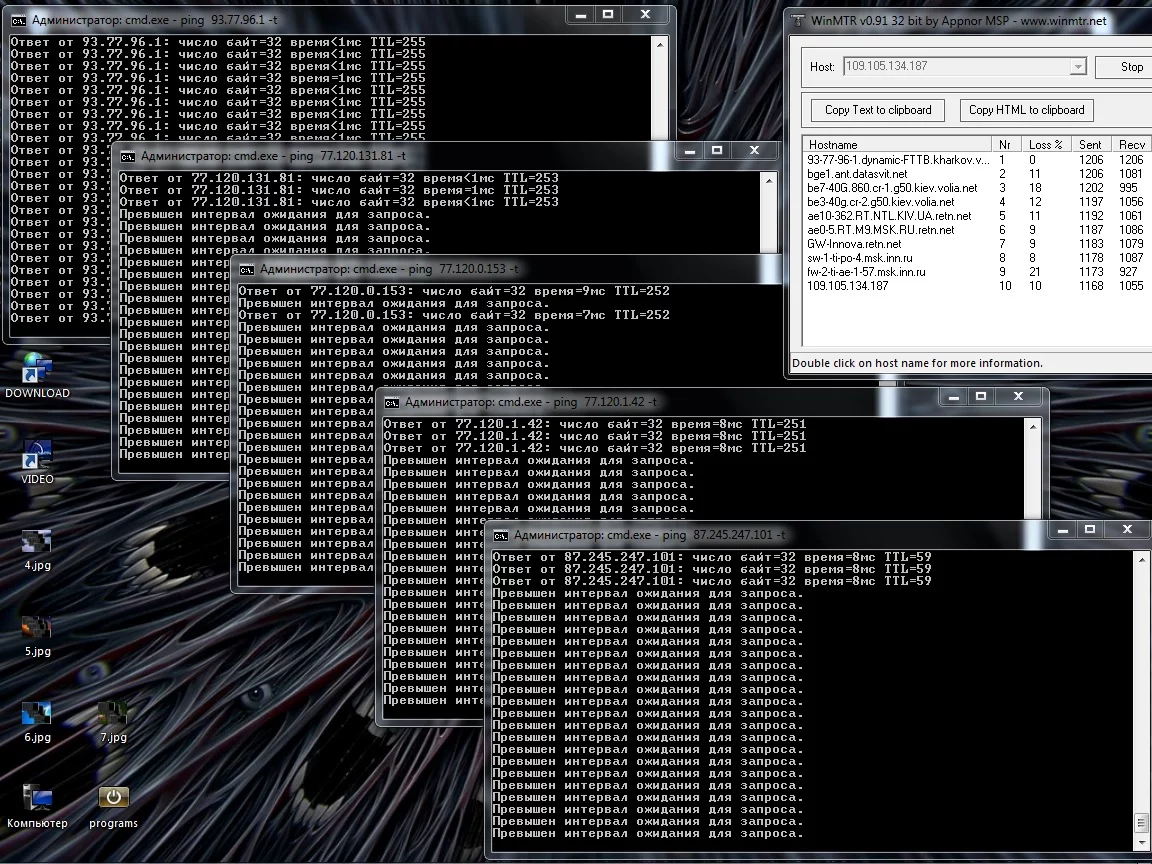This screenshot has height=864, width=1152.
Task: Select be3-40g.cr-2.g50.kiev.volia.net row
Action: pyautogui.click(x=976, y=202)
